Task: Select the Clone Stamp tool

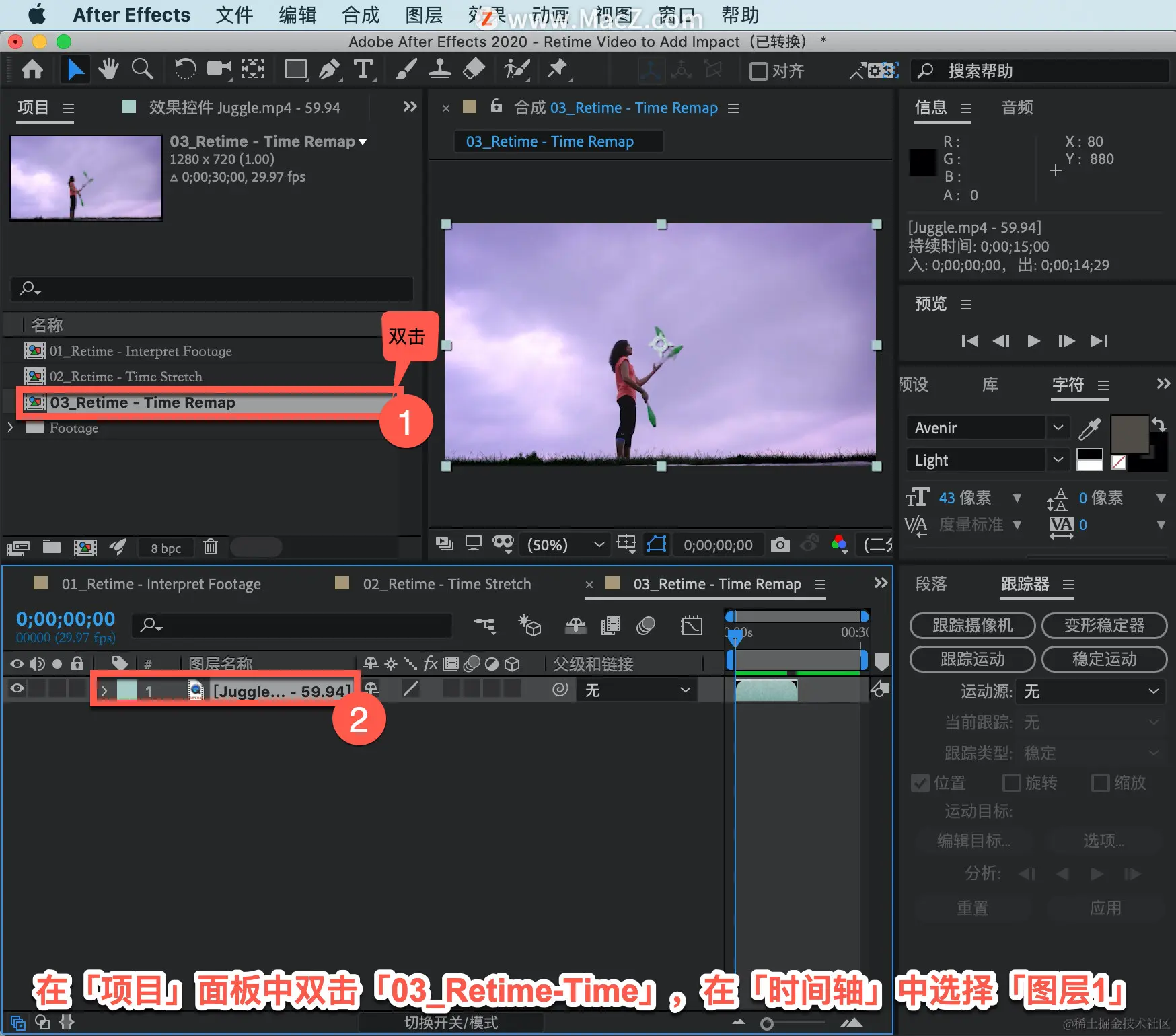Action: 439,69
